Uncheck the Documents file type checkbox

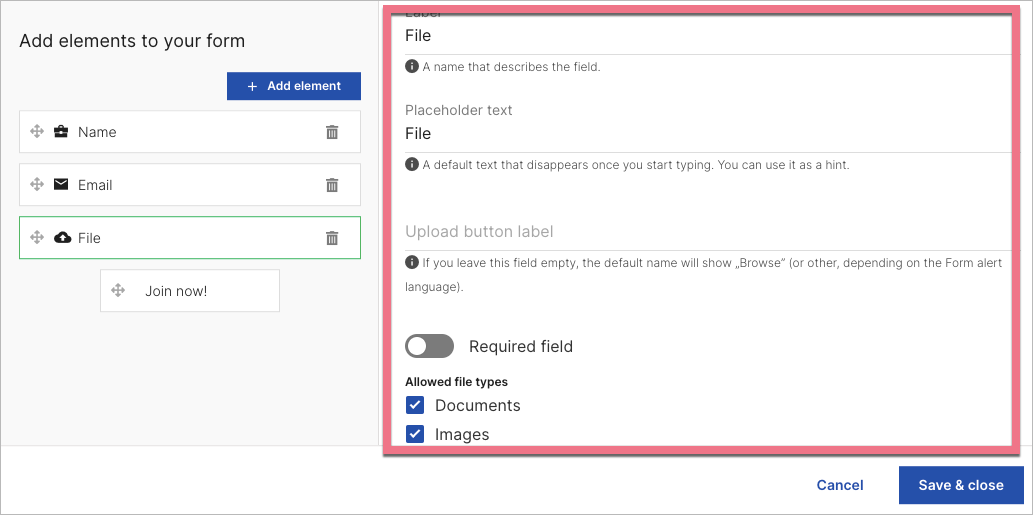click(x=415, y=405)
